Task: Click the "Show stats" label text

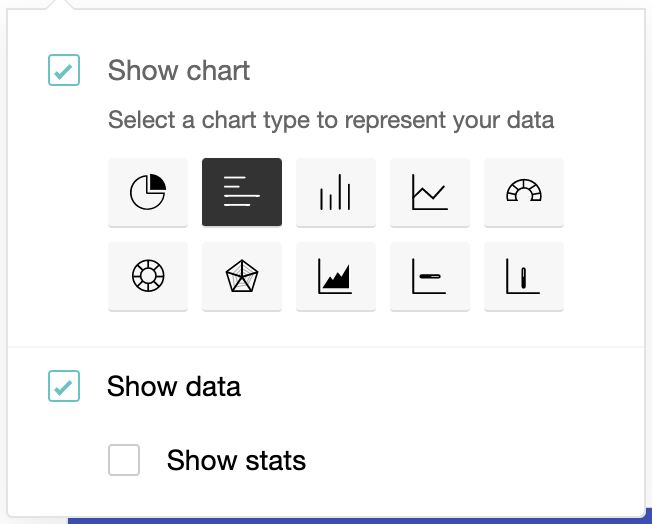Action: click(236, 460)
